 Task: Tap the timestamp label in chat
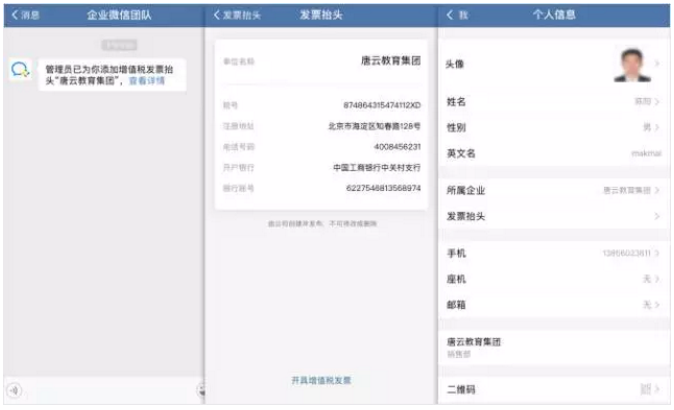119,45
